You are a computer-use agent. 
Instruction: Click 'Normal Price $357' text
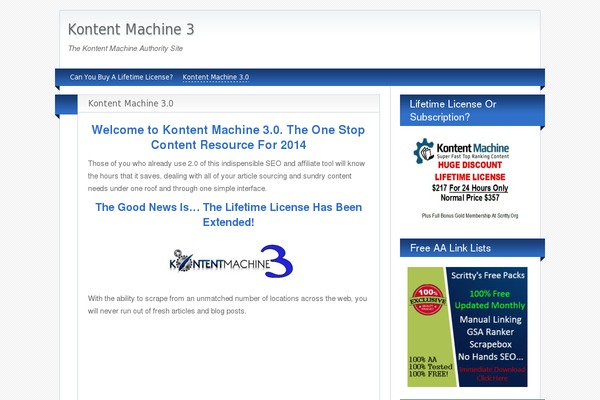pyautogui.click(x=470, y=198)
